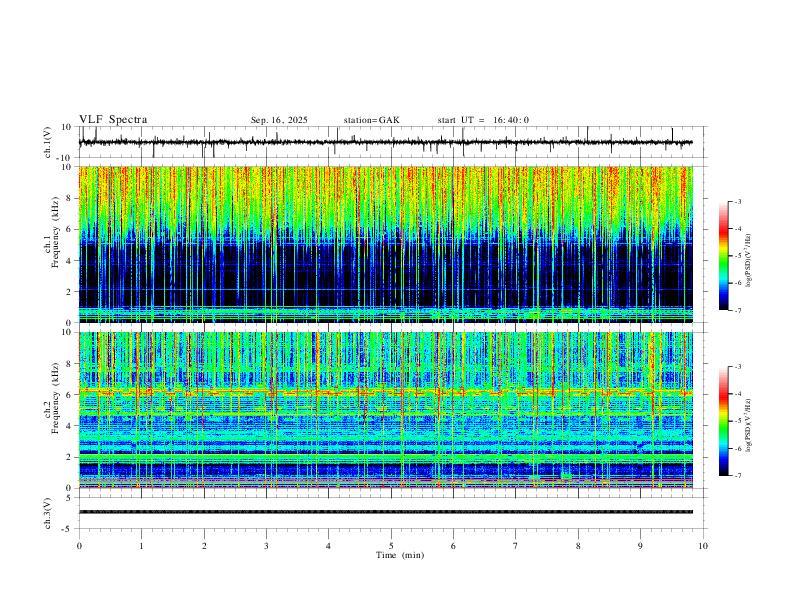Viewport: 792px width, 612px height.
Task: Click the "Time (min)" axis label
Action: tap(400, 555)
